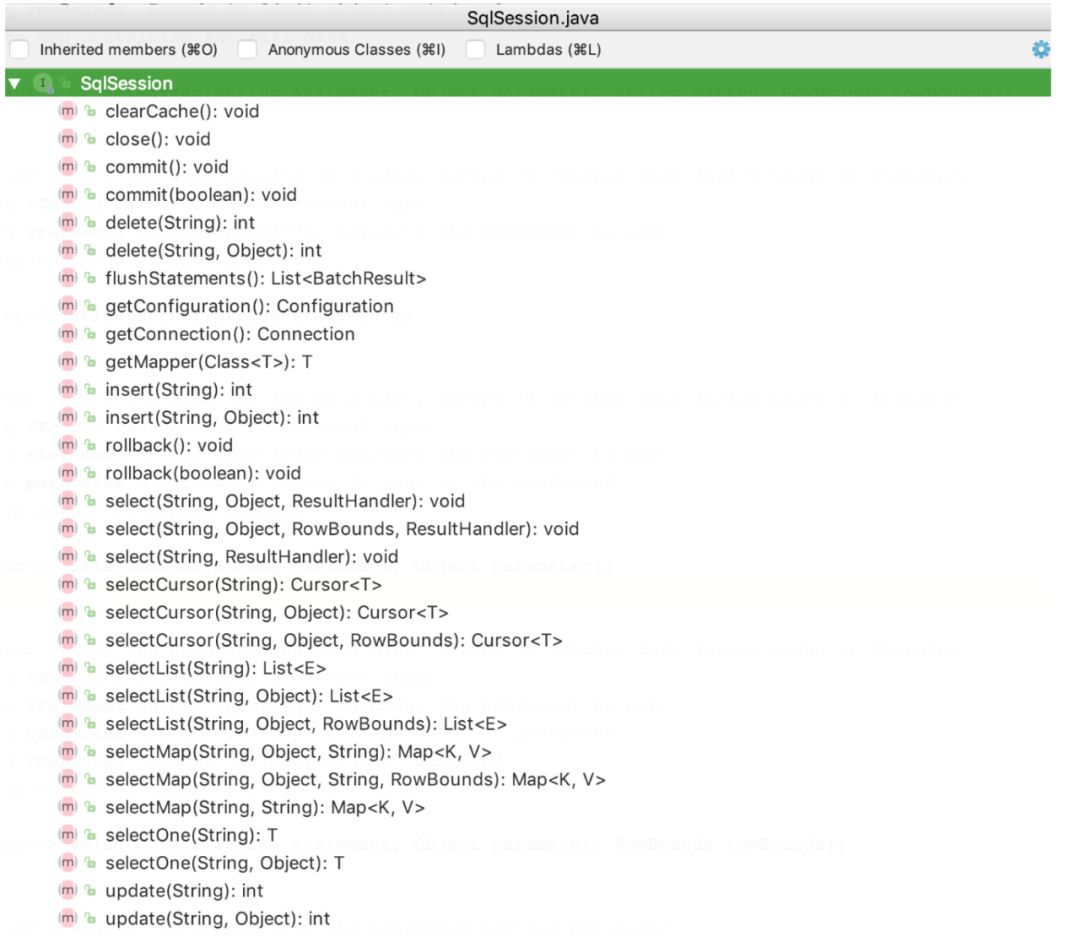The image size is (1080, 948).
Task: Click the public-access lock icon beside delete(String, Object)
Action: tap(90, 250)
